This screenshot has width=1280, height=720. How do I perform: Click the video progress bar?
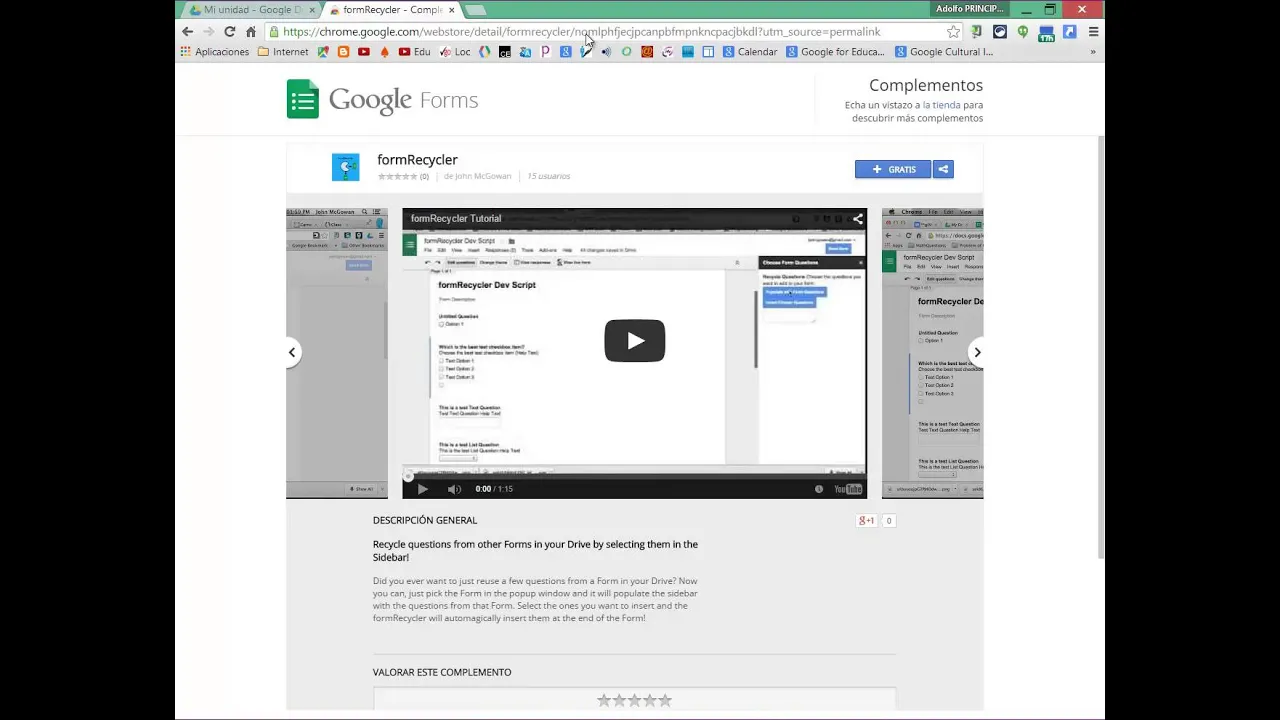(x=634, y=477)
